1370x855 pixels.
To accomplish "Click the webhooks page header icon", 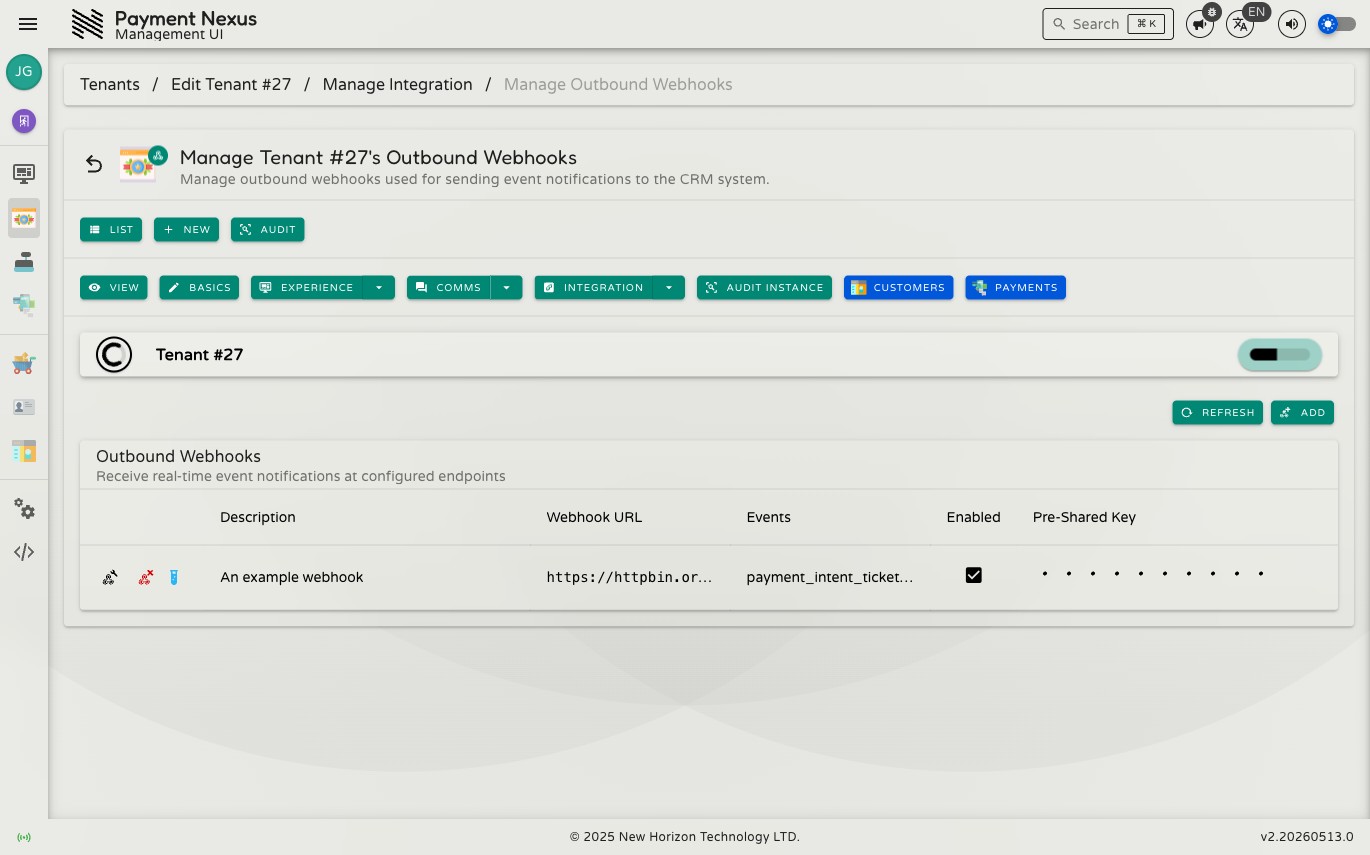I will [141, 164].
